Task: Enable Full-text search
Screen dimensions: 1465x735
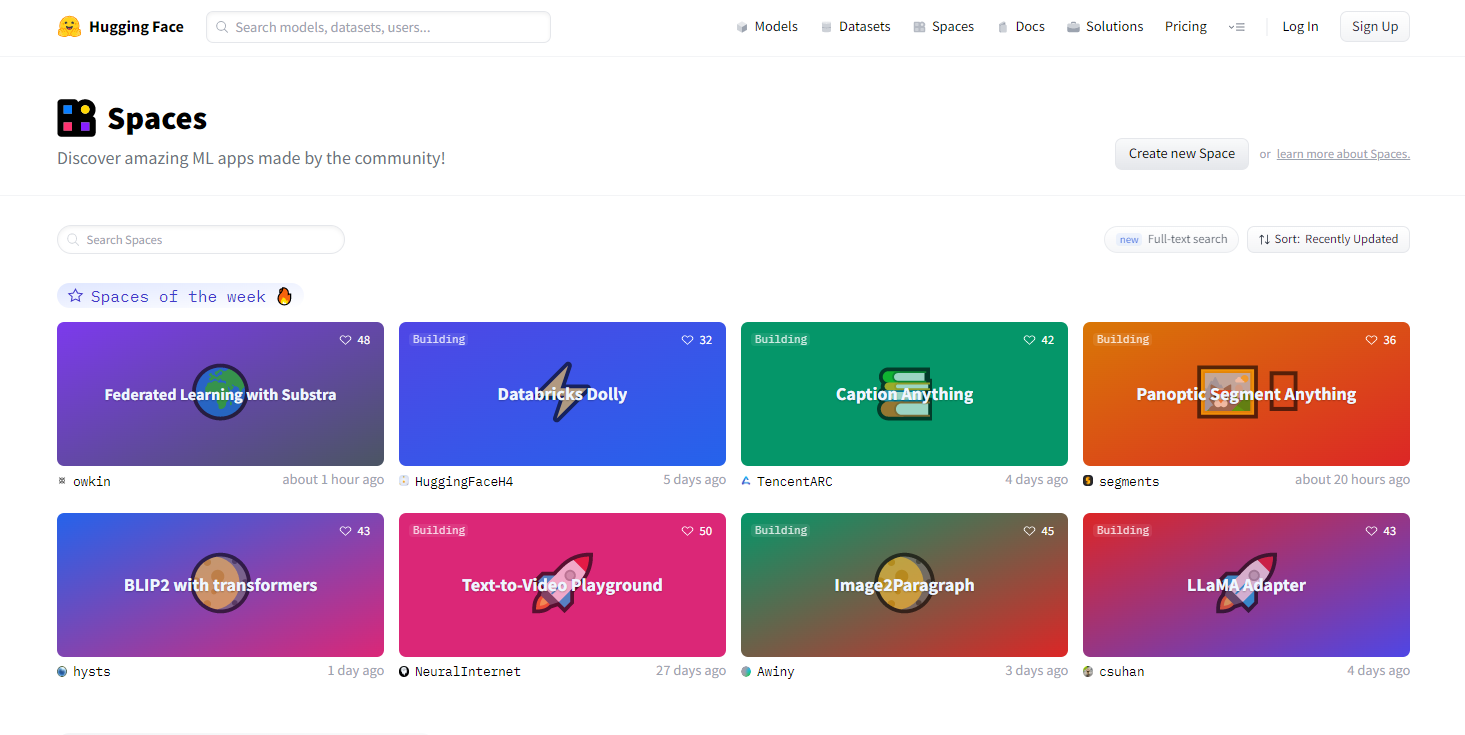Action: click(x=1171, y=240)
